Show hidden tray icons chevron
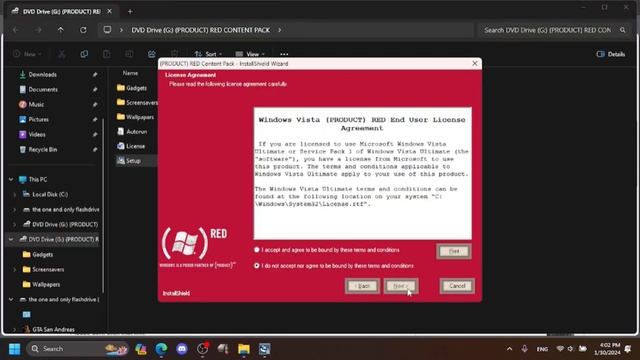This screenshot has height=360, width=640. point(509,349)
